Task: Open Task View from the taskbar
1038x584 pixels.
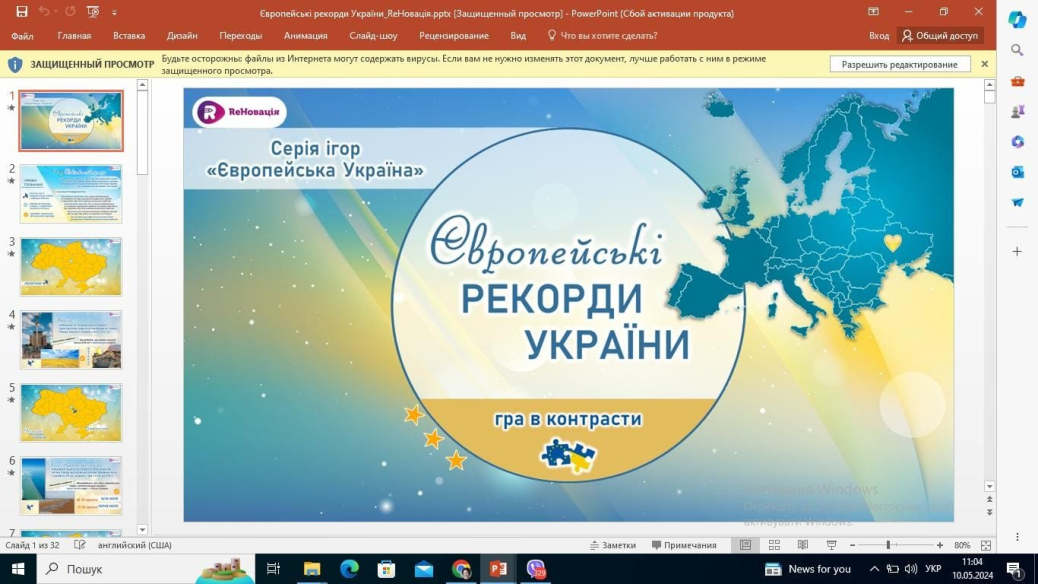Action: coord(273,569)
